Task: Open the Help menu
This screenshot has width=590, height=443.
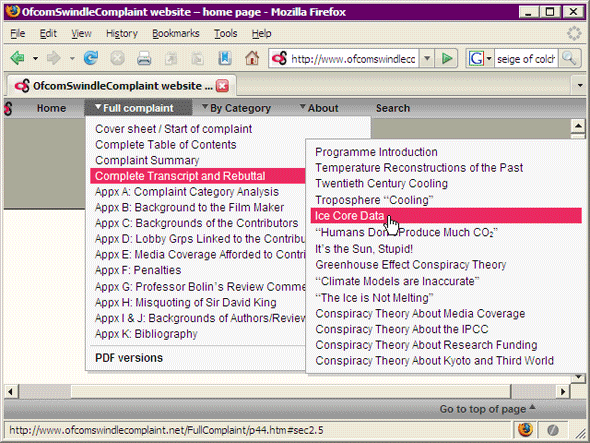Action: pyautogui.click(x=262, y=33)
